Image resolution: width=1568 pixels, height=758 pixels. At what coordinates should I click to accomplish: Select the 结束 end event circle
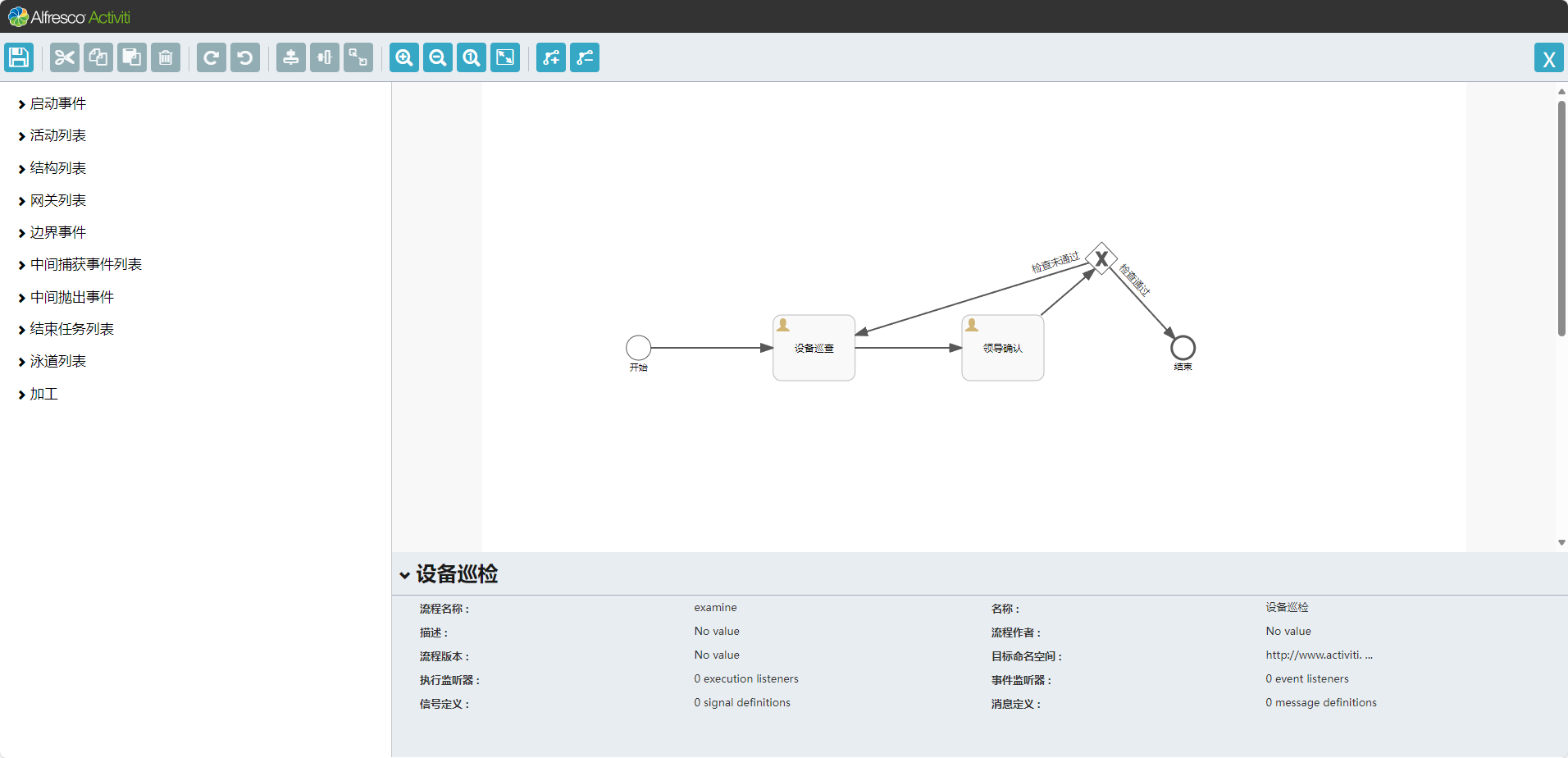click(x=1183, y=348)
